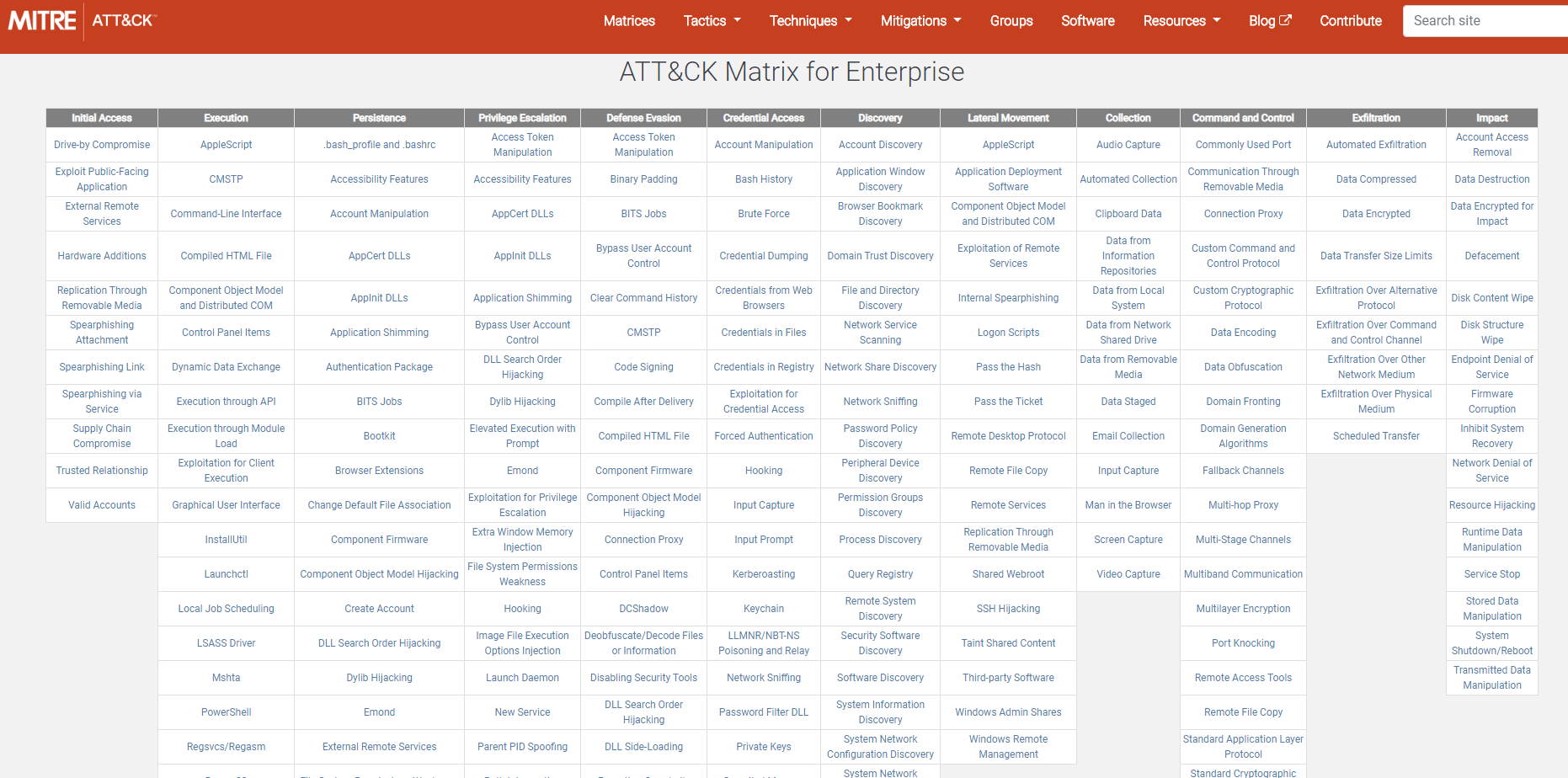Open Browser Extensions technique

[x=379, y=471]
